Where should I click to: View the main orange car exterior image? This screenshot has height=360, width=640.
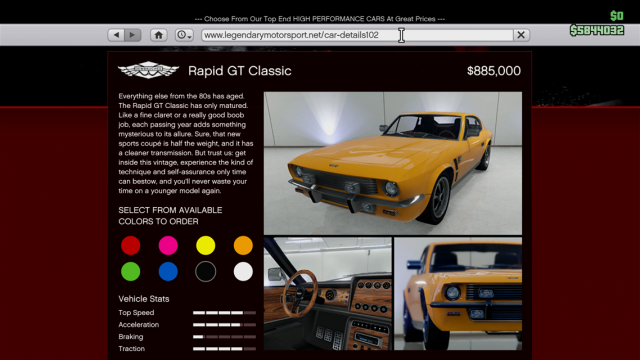pyautogui.click(x=393, y=163)
